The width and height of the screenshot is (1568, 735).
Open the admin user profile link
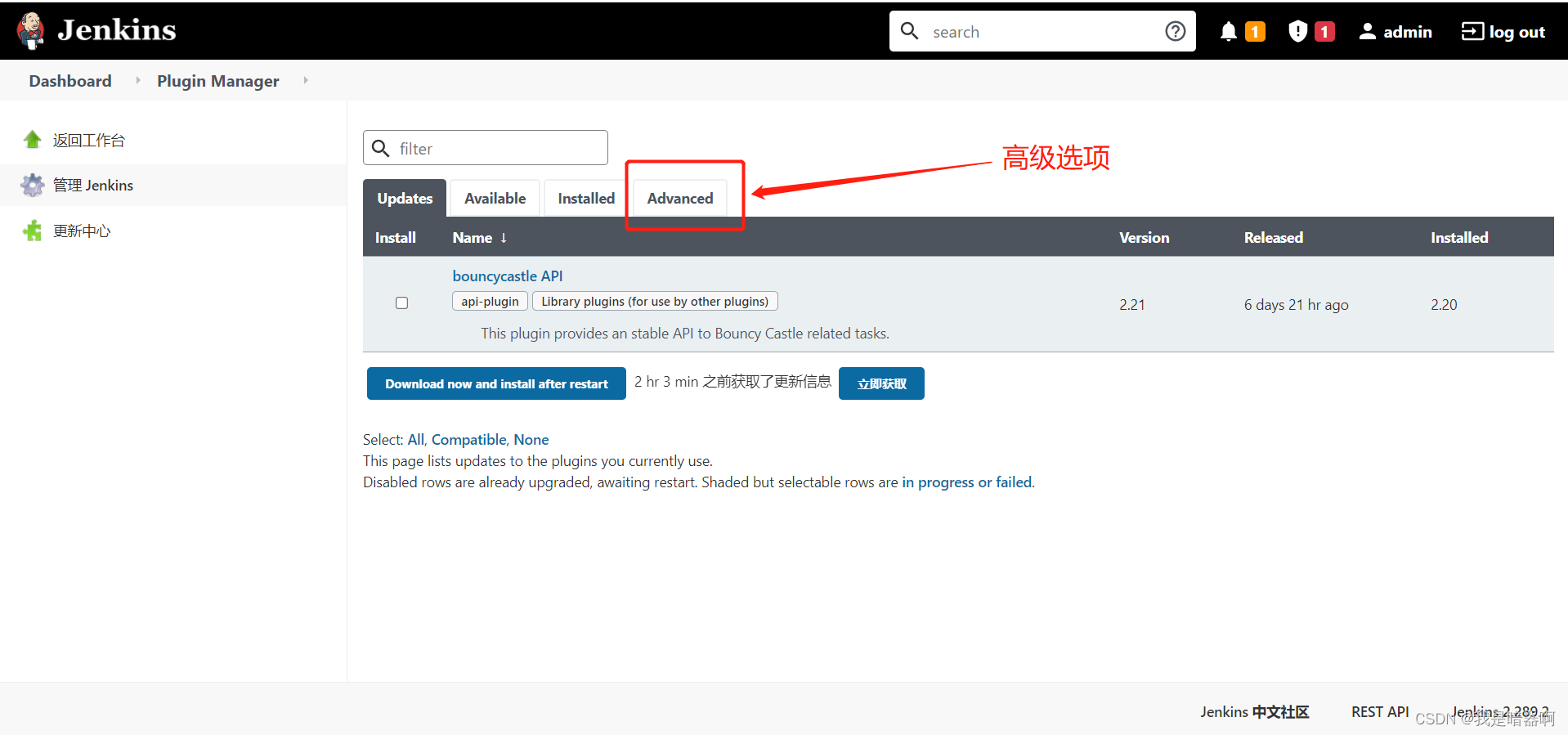[x=1407, y=31]
